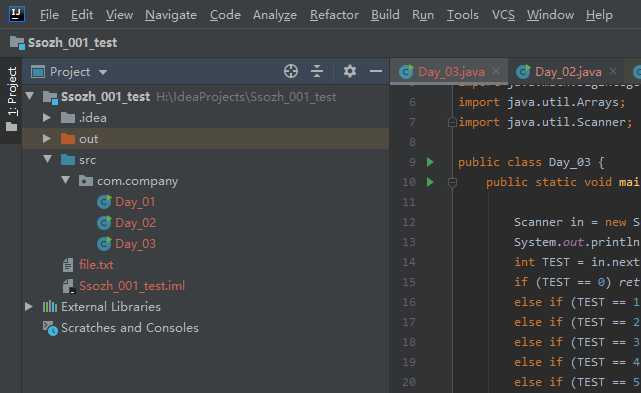Click the locate/scroll from source crosshair icon
The image size is (641, 393).
pos(291,72)
